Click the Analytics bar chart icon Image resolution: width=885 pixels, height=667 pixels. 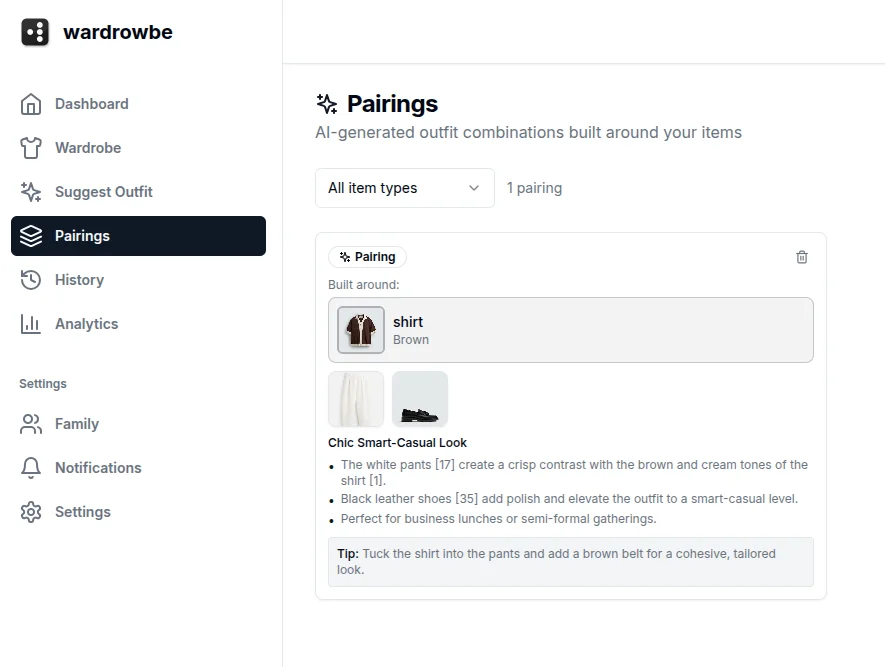click(x=31, y=324)
